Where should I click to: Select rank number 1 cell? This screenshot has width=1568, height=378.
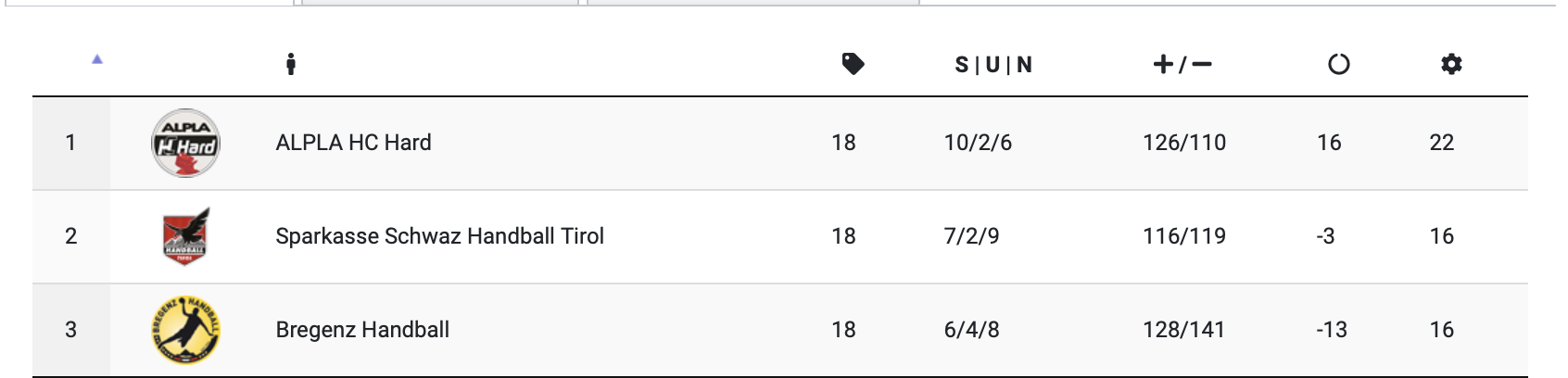pyautogui.click(x=70, y=143)
